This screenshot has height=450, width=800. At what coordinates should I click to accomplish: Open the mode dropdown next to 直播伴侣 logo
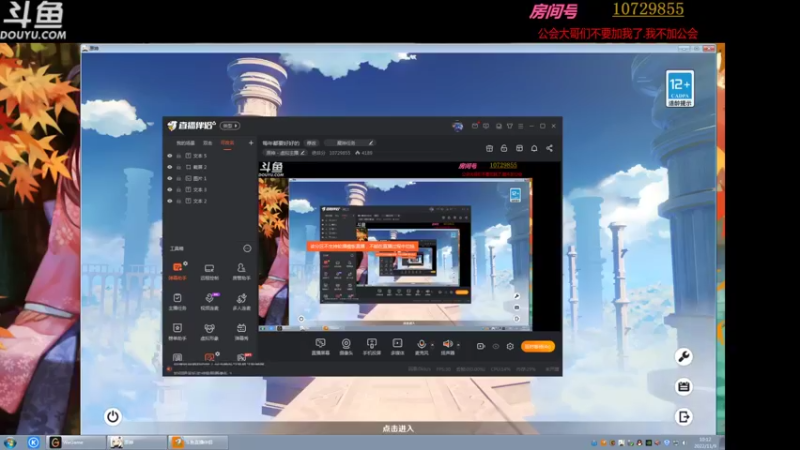[x=230, y=126]
